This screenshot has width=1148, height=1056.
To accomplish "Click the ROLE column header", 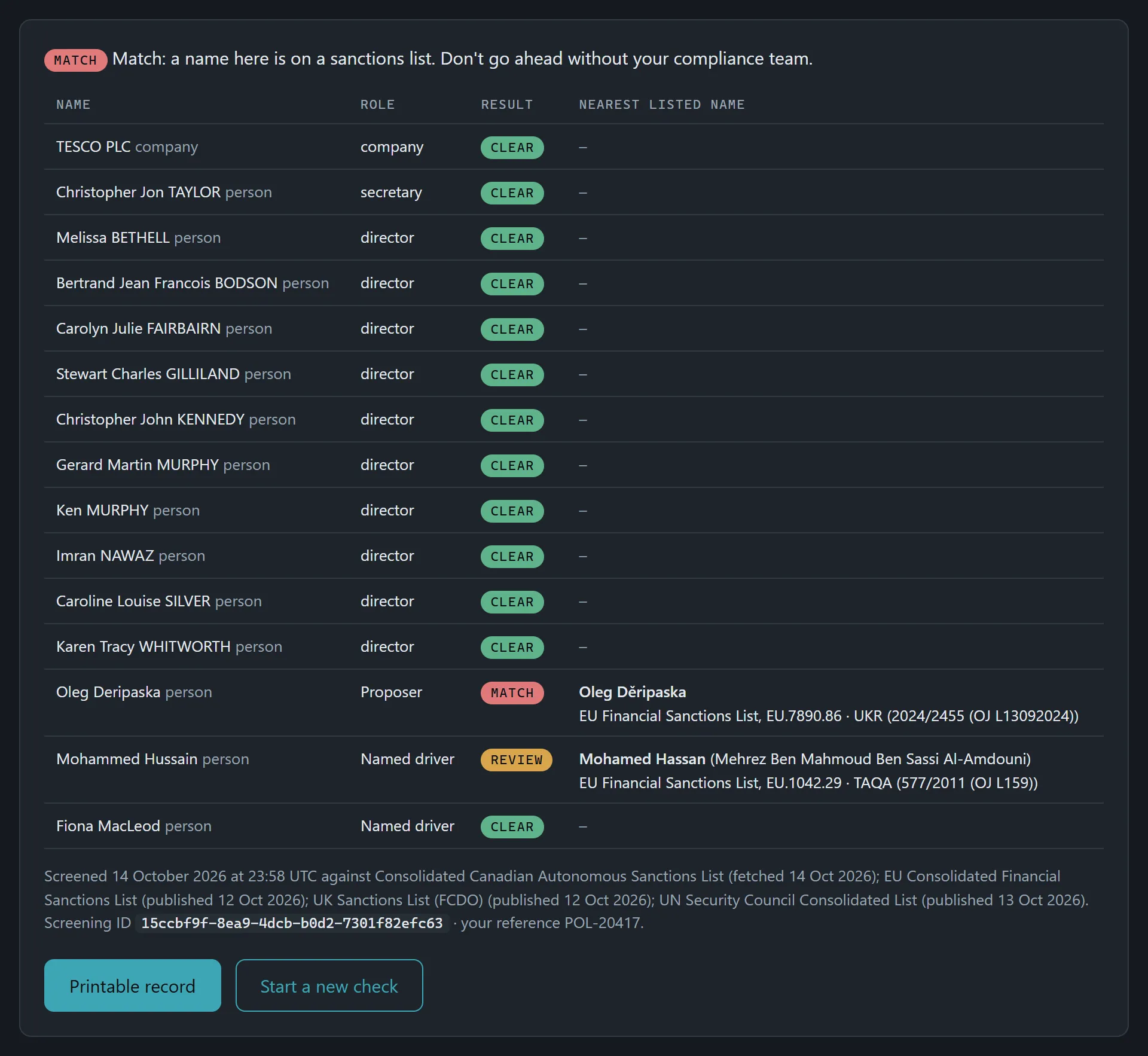I will [x=377, y=105].
